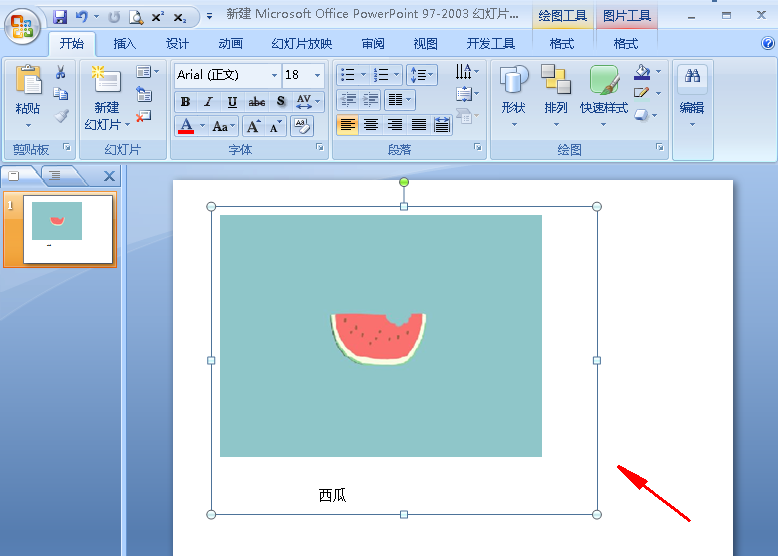Click the Cut scissors icon

point(61,73)
